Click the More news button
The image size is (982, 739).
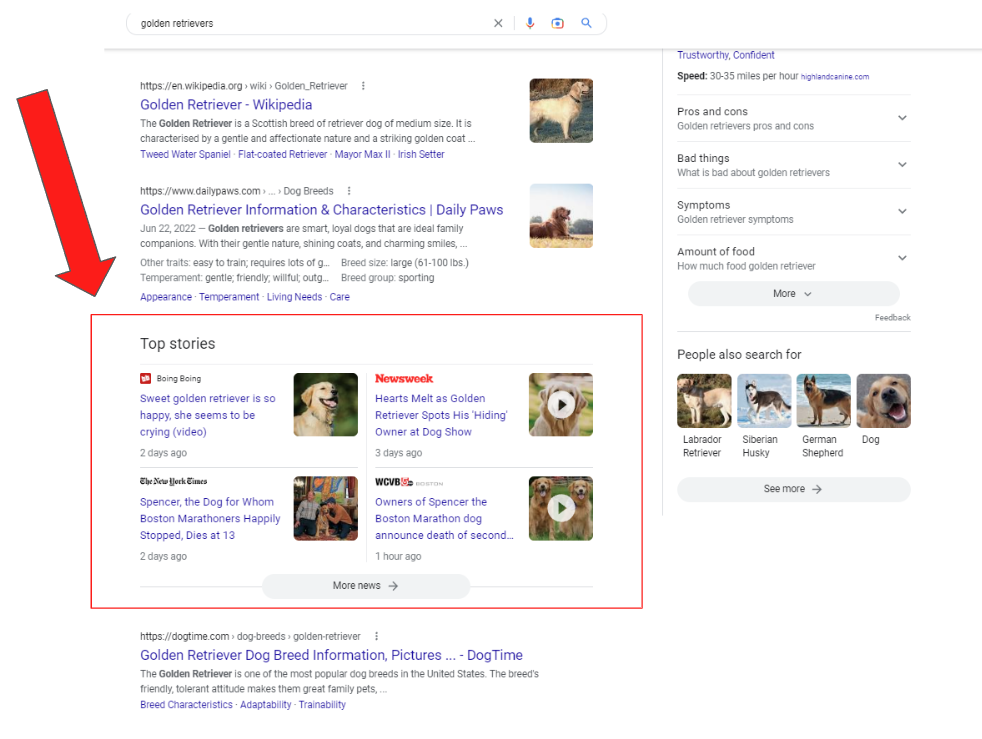click(x=366, y=586)
